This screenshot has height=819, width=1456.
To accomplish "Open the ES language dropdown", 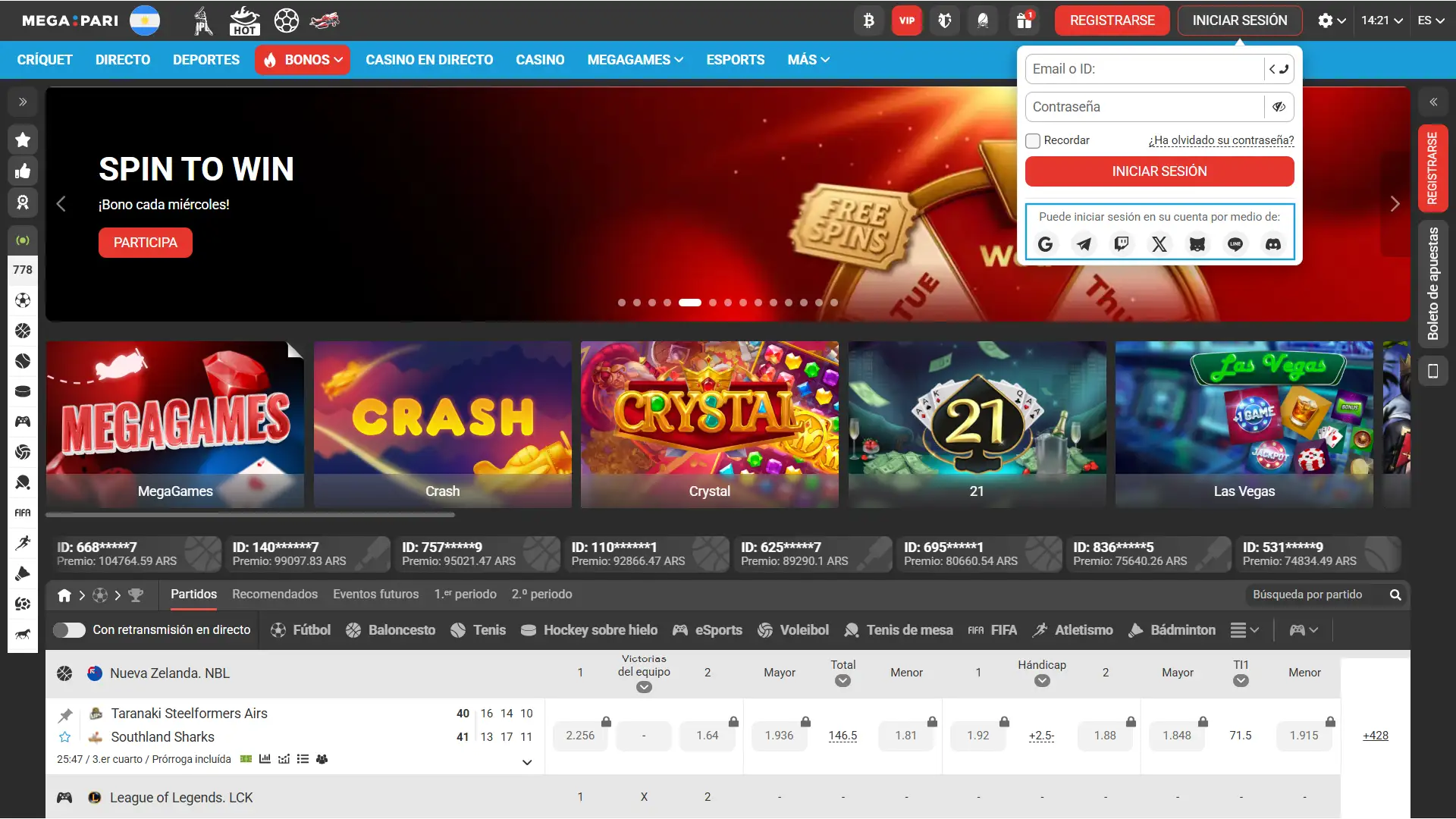I will (x=1431, y=20).
